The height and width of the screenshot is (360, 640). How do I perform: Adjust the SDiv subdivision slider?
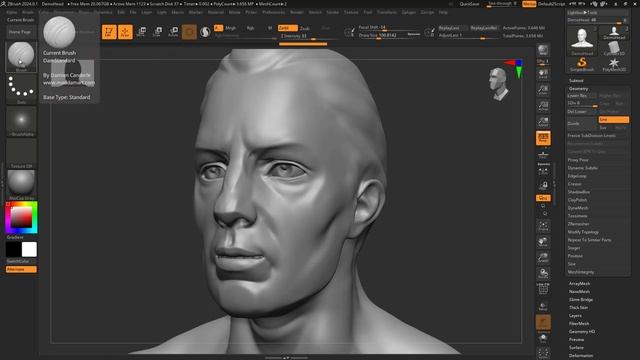[x=582, y=103]
